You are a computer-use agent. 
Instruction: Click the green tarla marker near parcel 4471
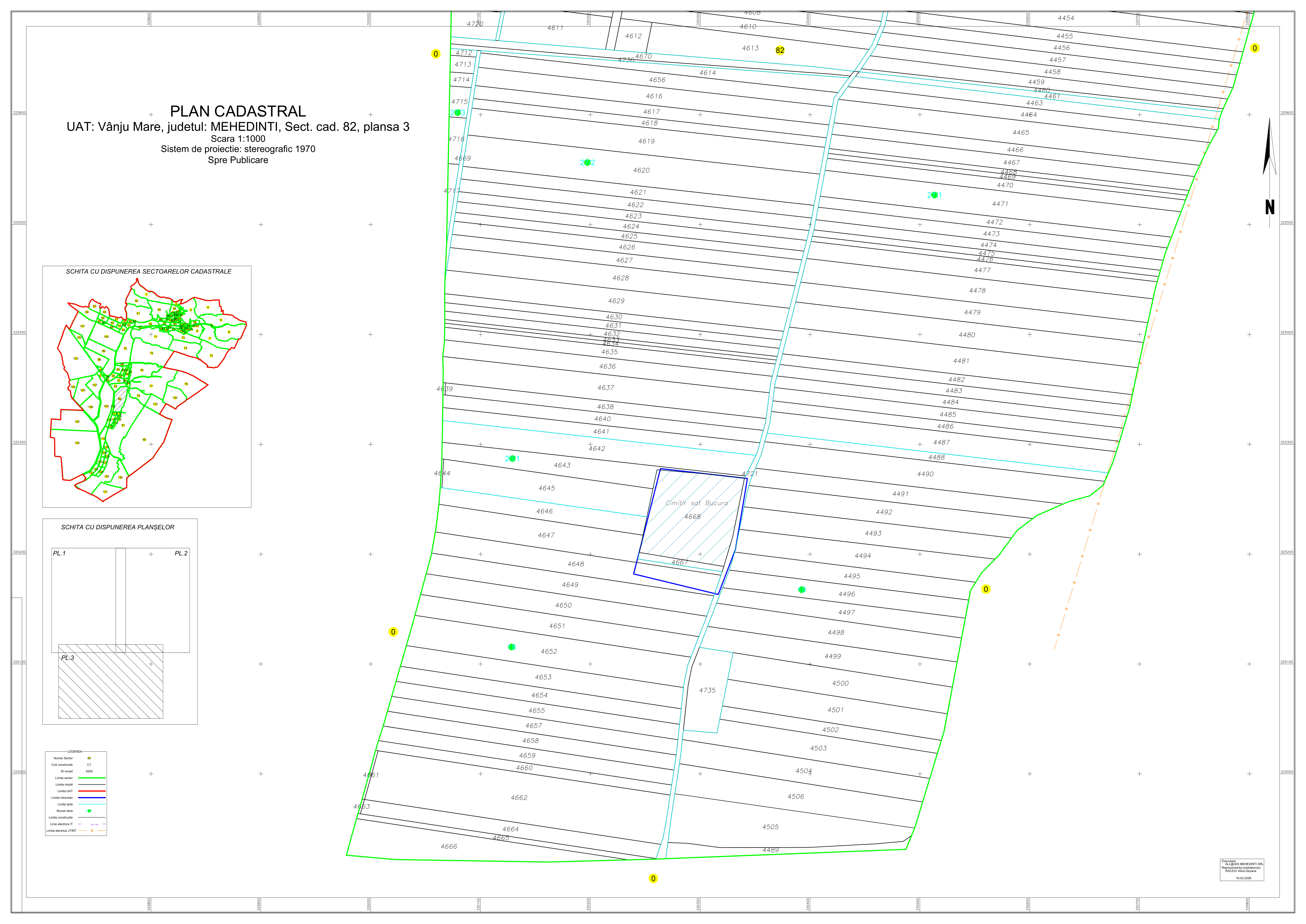coord(934,195)
